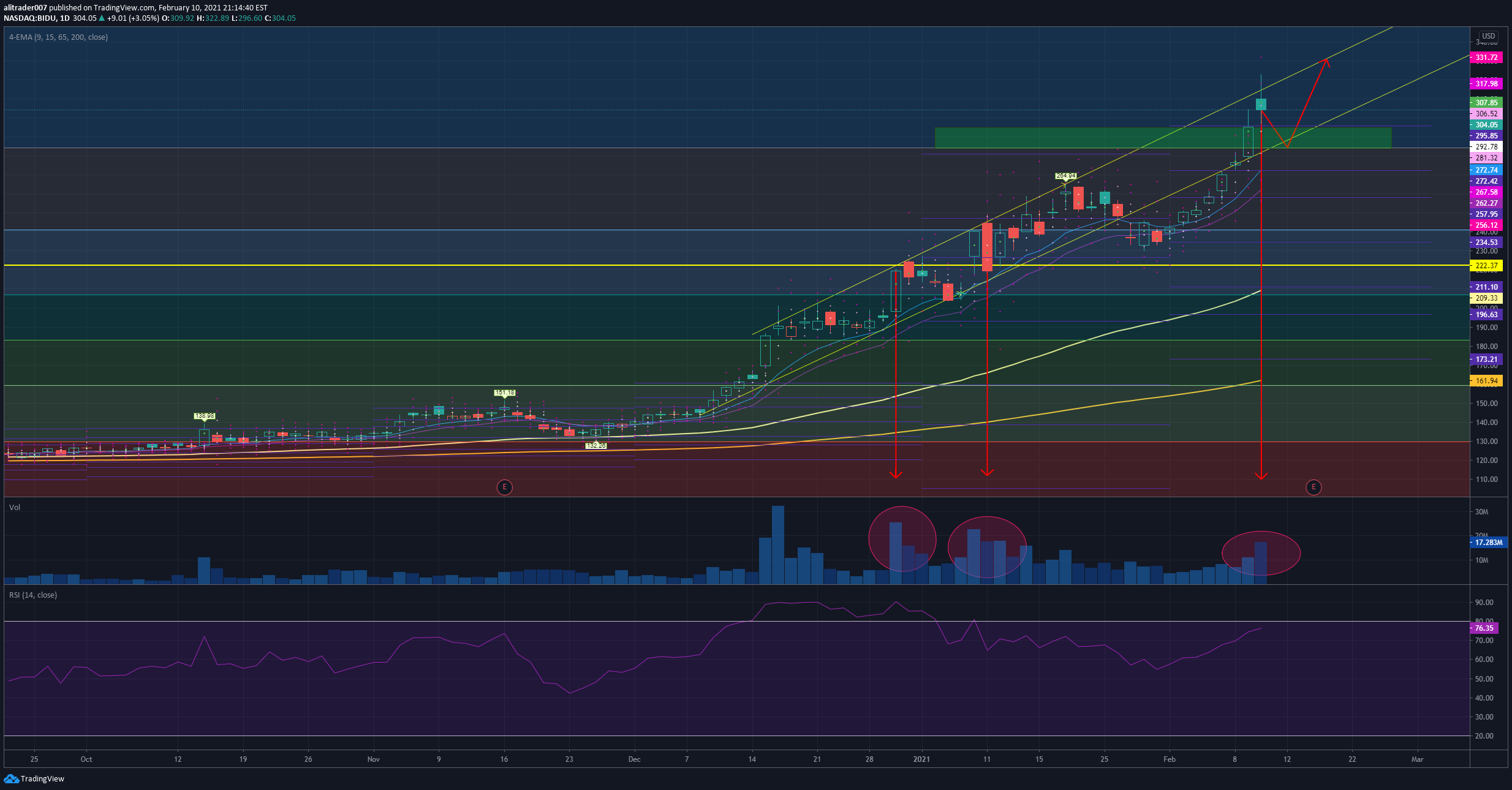Viewport: 1512px width, 790px height.
Task: Open the earnings marker near Nov 16
Action: [504, 487]
